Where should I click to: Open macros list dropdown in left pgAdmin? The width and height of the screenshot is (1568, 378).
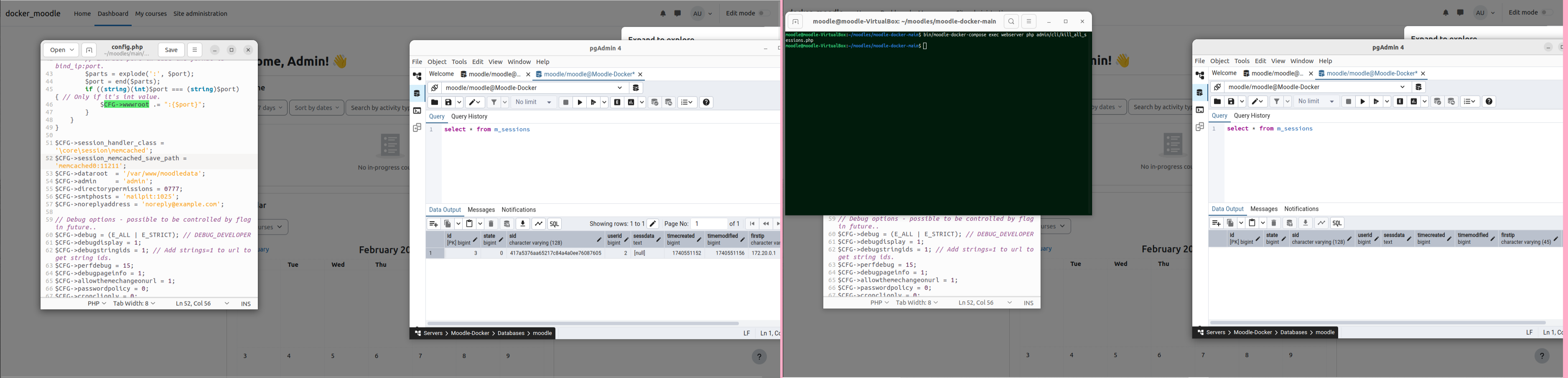tap(687, 102)
